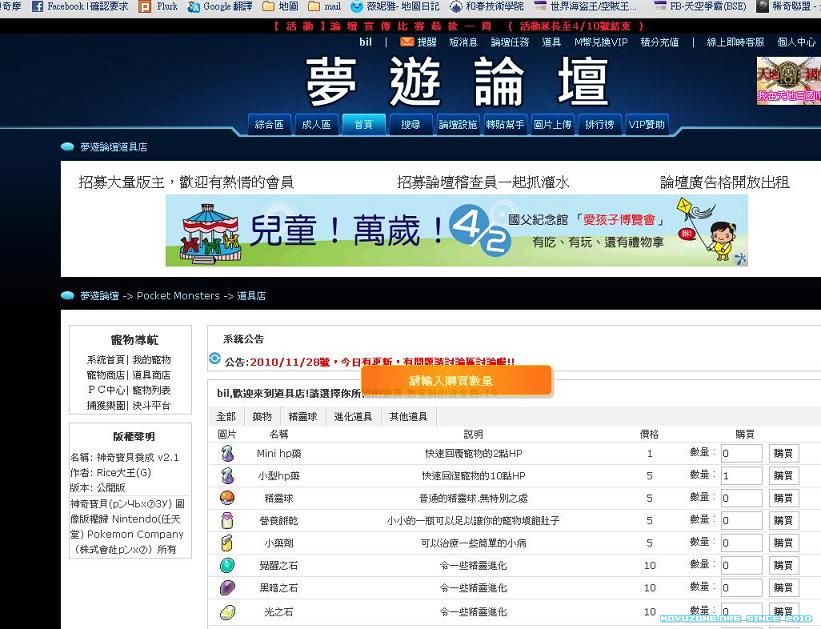This screenshot has width=821, height=629.
Task: Click the 覺醒之石 green stone icon
Action: click(227, 566)
